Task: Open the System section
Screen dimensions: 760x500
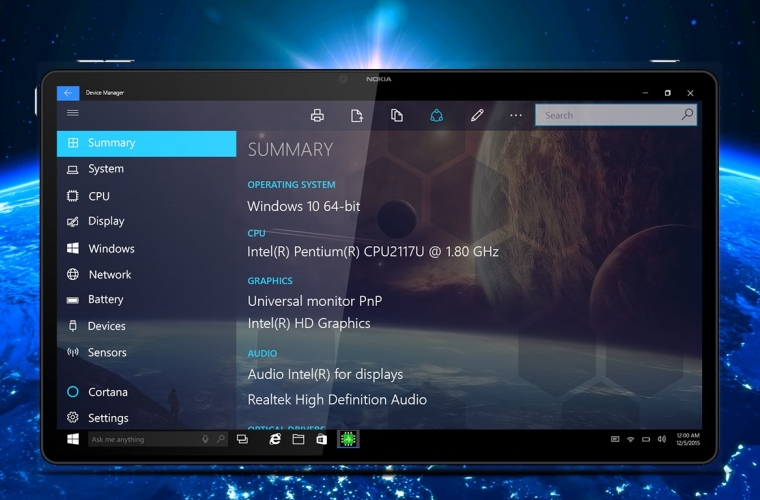Action: pyautogui.click(x=146, y=169)
